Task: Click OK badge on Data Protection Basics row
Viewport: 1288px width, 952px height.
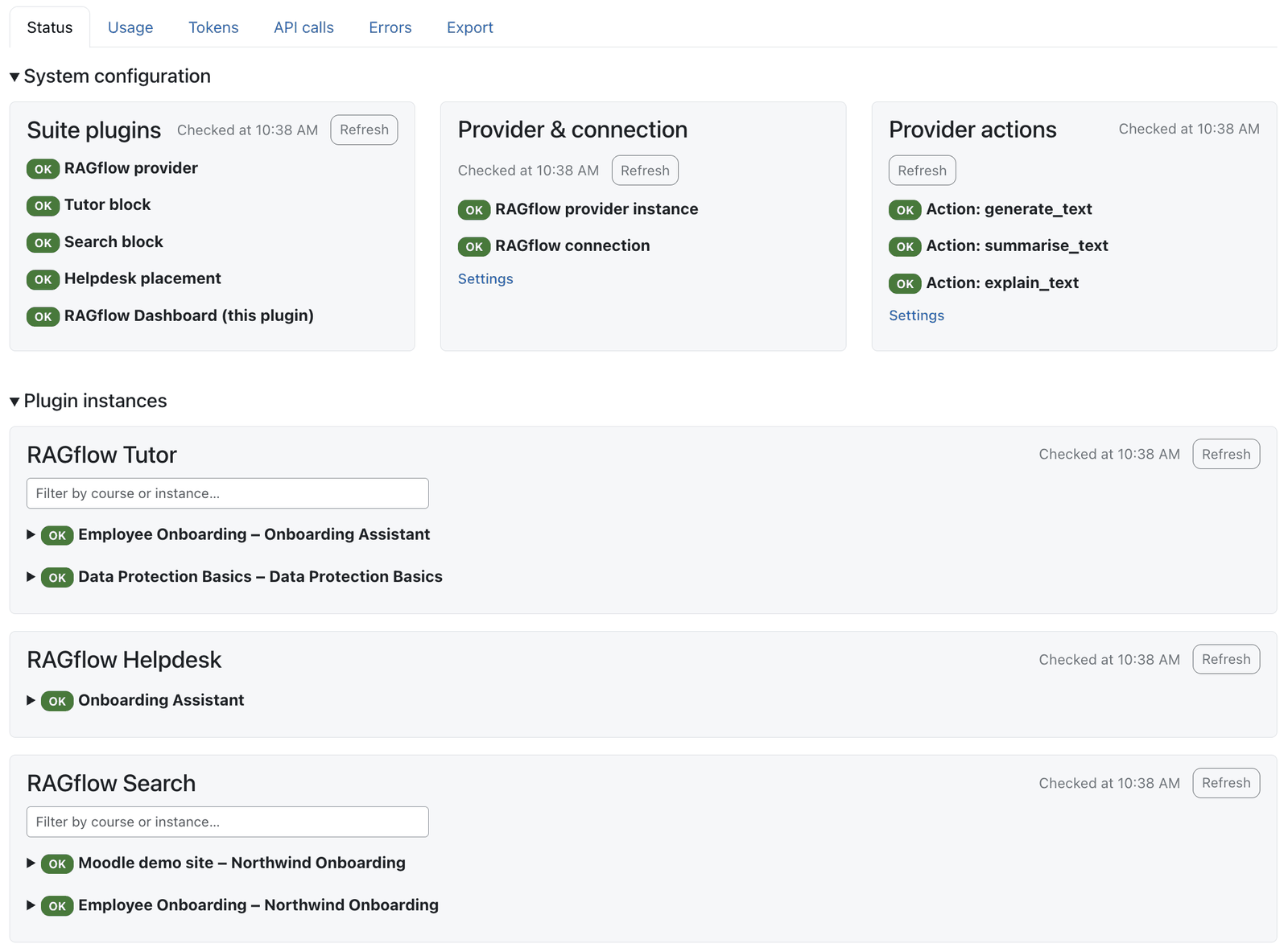Action: 57,578
